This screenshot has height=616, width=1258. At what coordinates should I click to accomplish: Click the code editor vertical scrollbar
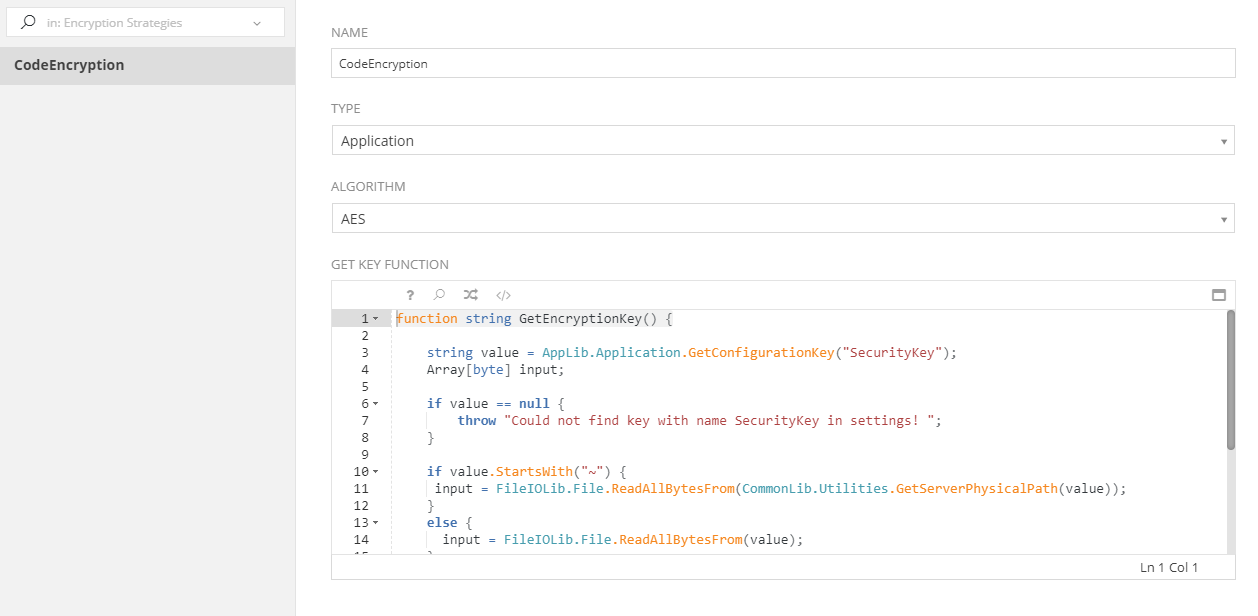pos(1230,380)
